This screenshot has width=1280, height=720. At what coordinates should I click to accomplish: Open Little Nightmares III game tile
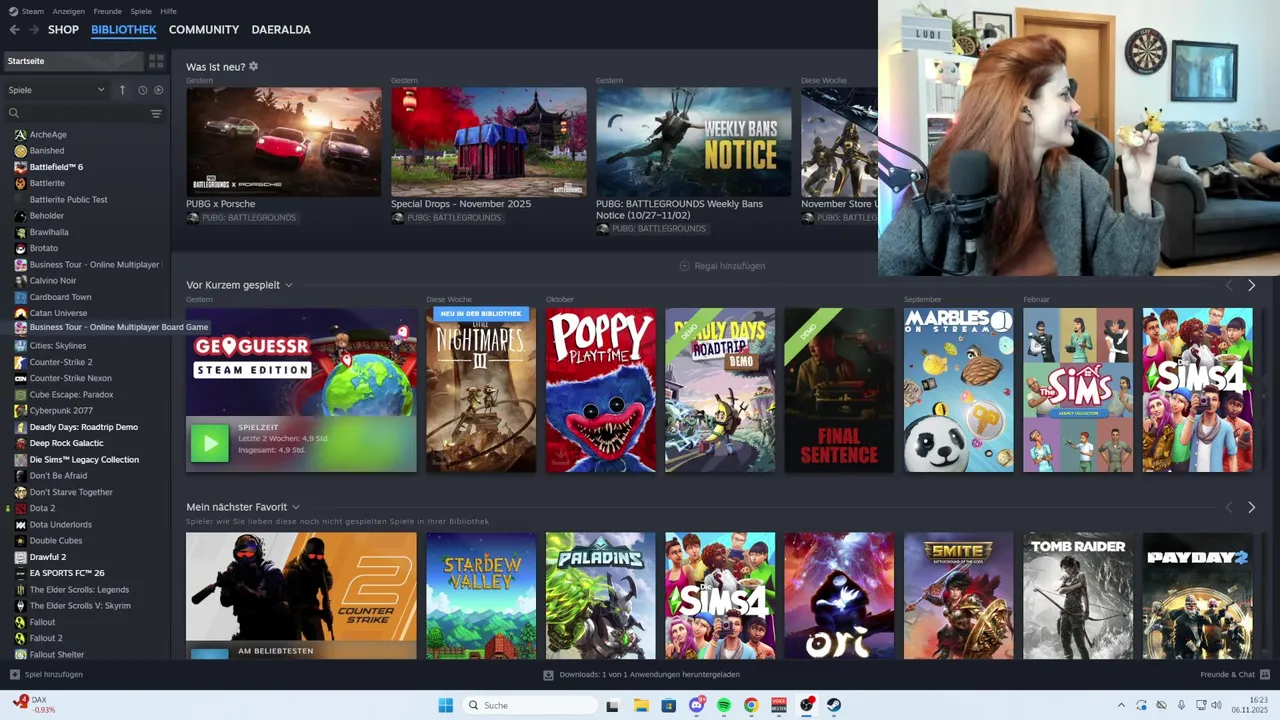click(481, 390)
